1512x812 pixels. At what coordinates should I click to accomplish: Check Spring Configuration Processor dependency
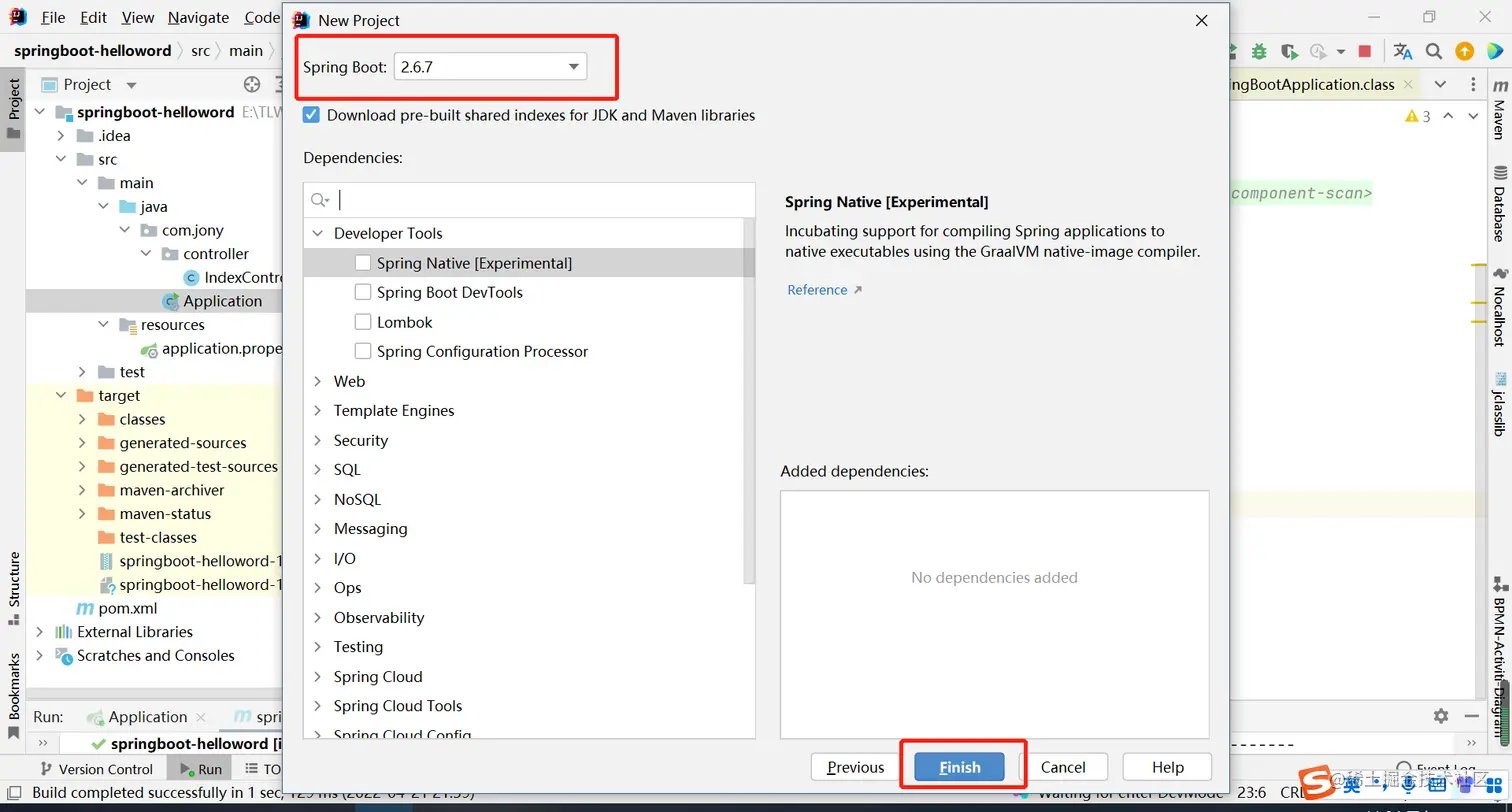tap(363, 351)
